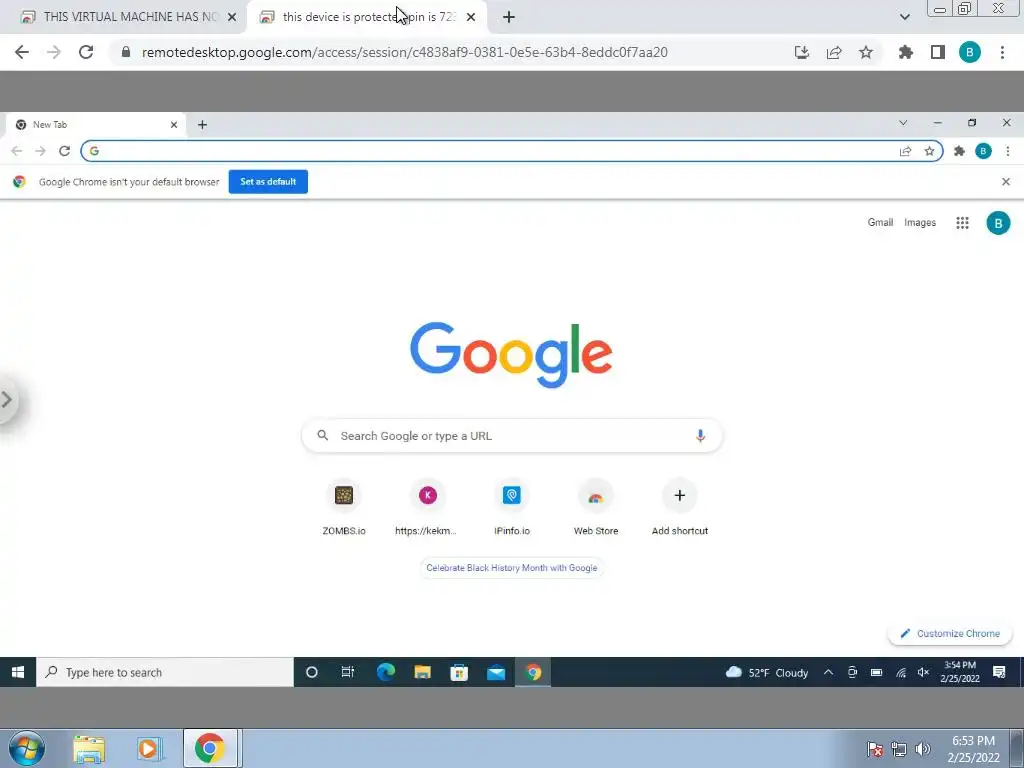Click the Chrome icon on host taskbar
The image size is (1024, 768).
click(x=210, y=748)
